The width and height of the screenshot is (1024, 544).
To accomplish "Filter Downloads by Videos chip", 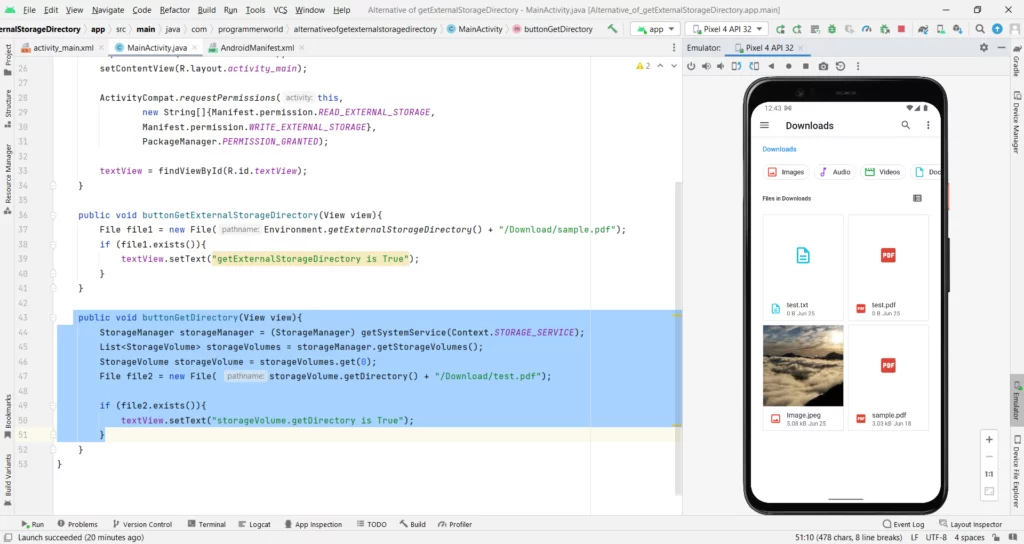I will pyautogui.click(x=882, y=172).
